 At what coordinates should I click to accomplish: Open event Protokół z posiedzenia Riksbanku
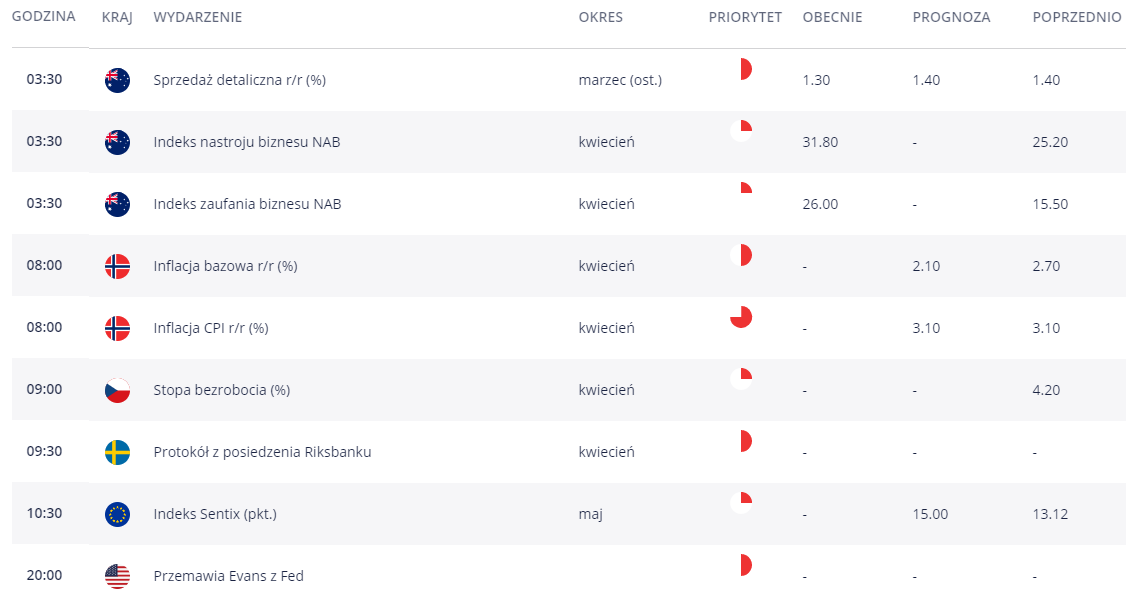click(x=262, y=452)
